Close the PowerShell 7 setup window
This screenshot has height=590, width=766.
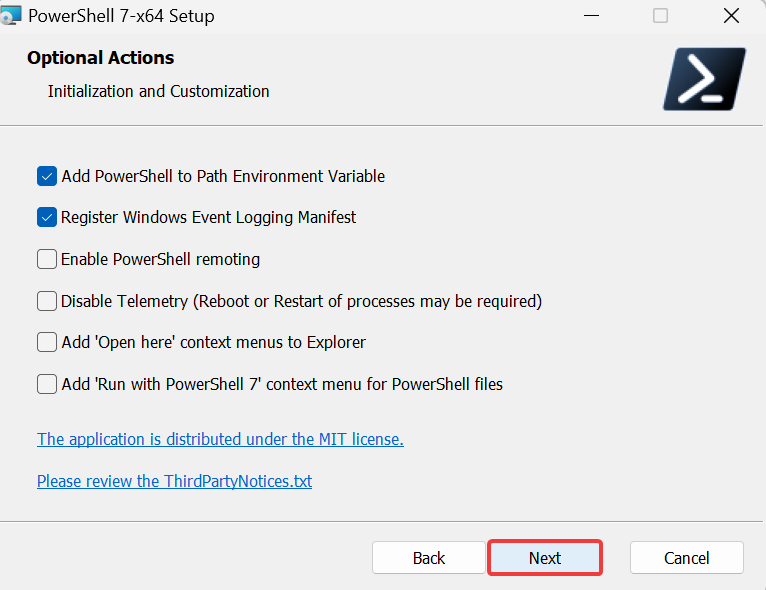click(731, 16)
